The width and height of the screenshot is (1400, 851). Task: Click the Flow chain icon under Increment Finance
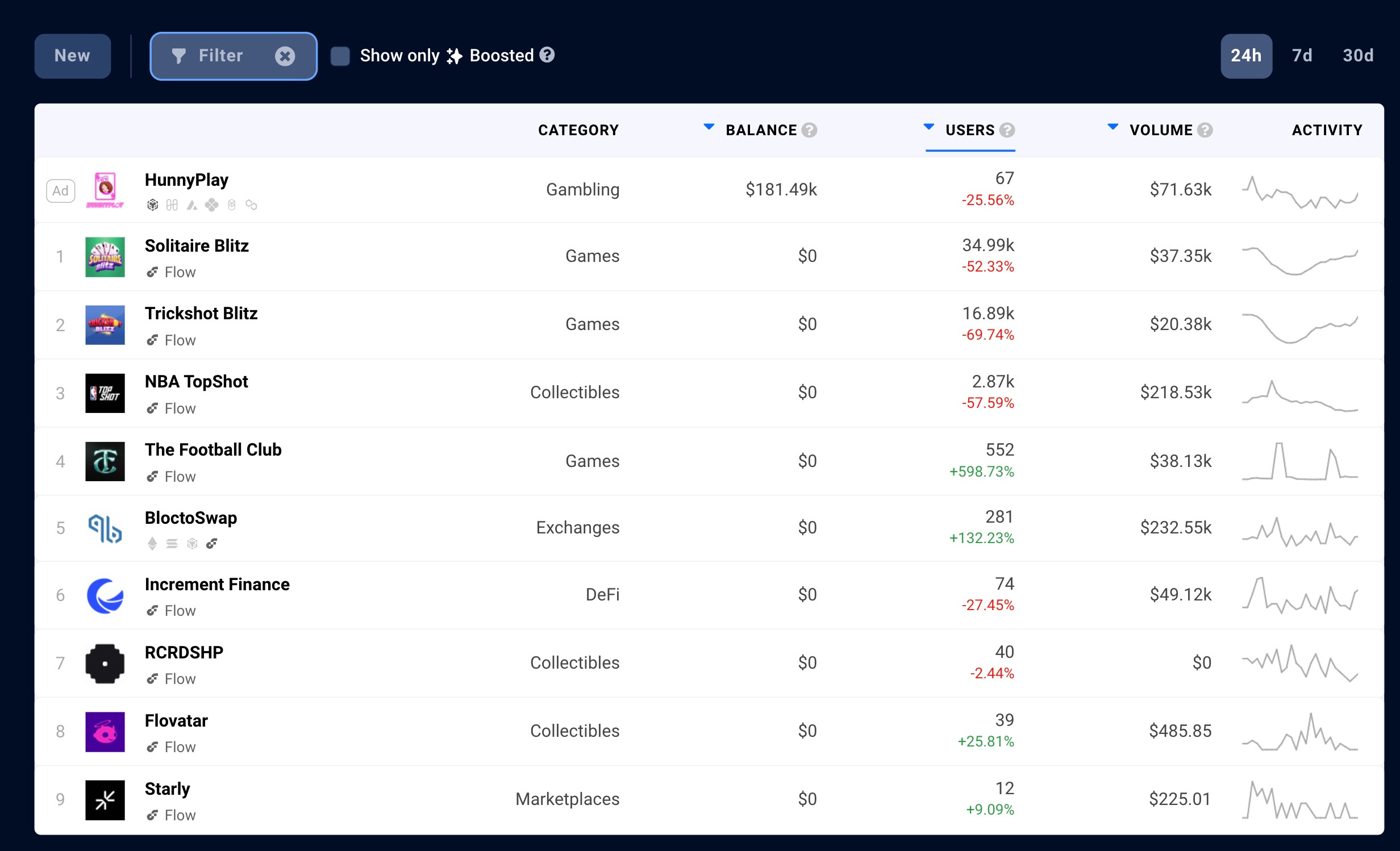pyautogui.click(x=152, y=611)
